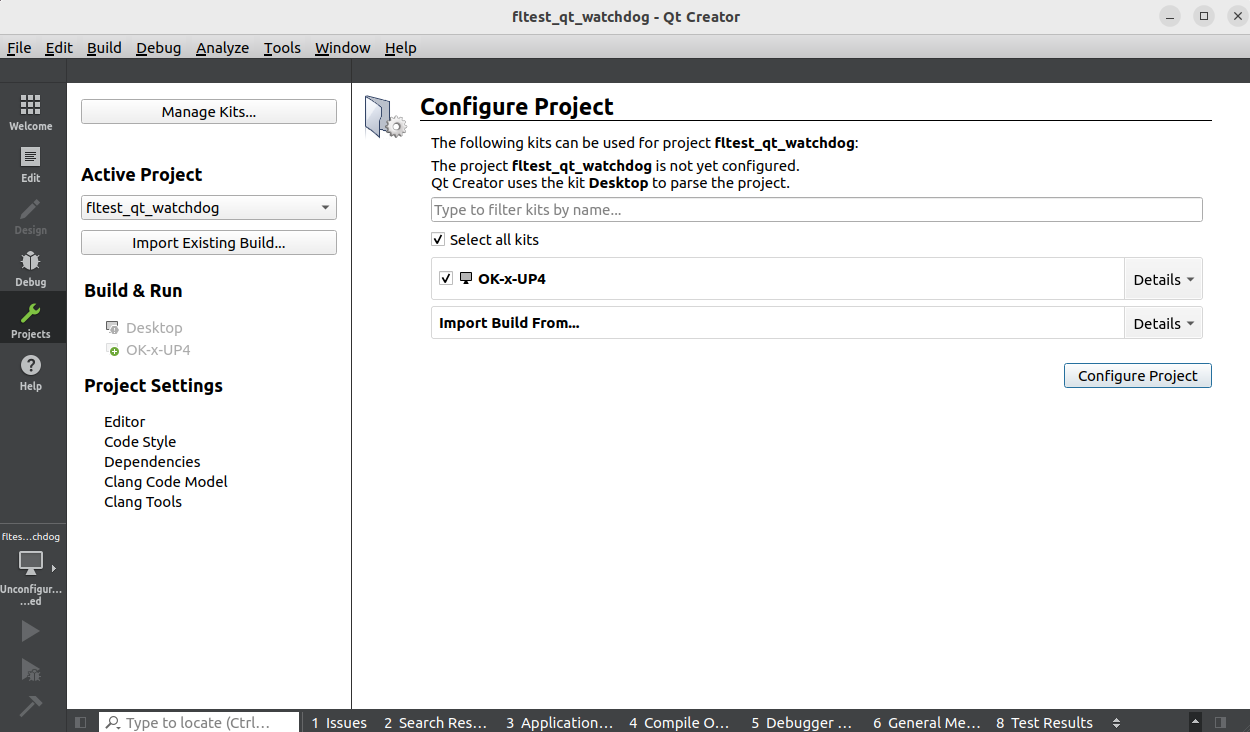Open the Help menu in menu bar

[400, 48]
